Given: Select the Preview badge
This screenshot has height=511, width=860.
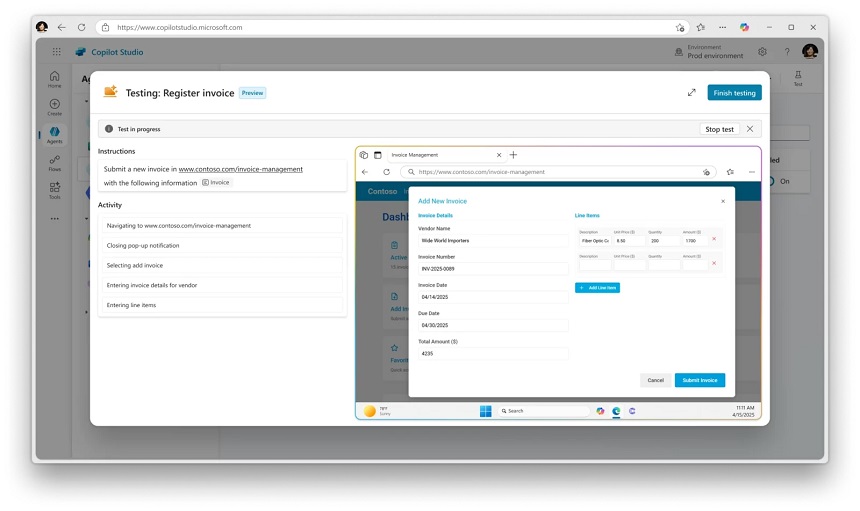Looking at the screenshot, I should (x=252, y=93).
